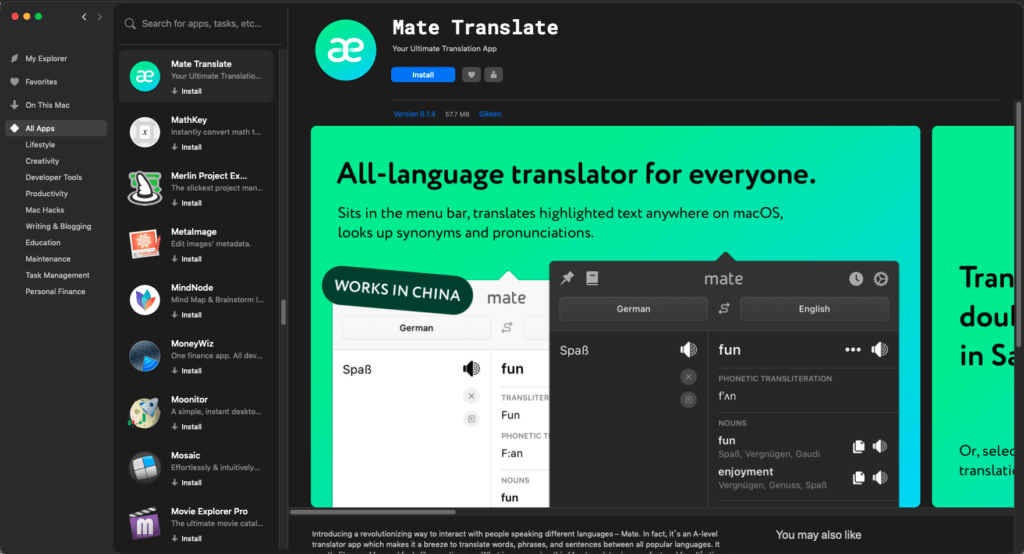Add Mate Translate to favorites heart
The width and height of the screenshot is (1024, 554).
[x=472, y=75]
